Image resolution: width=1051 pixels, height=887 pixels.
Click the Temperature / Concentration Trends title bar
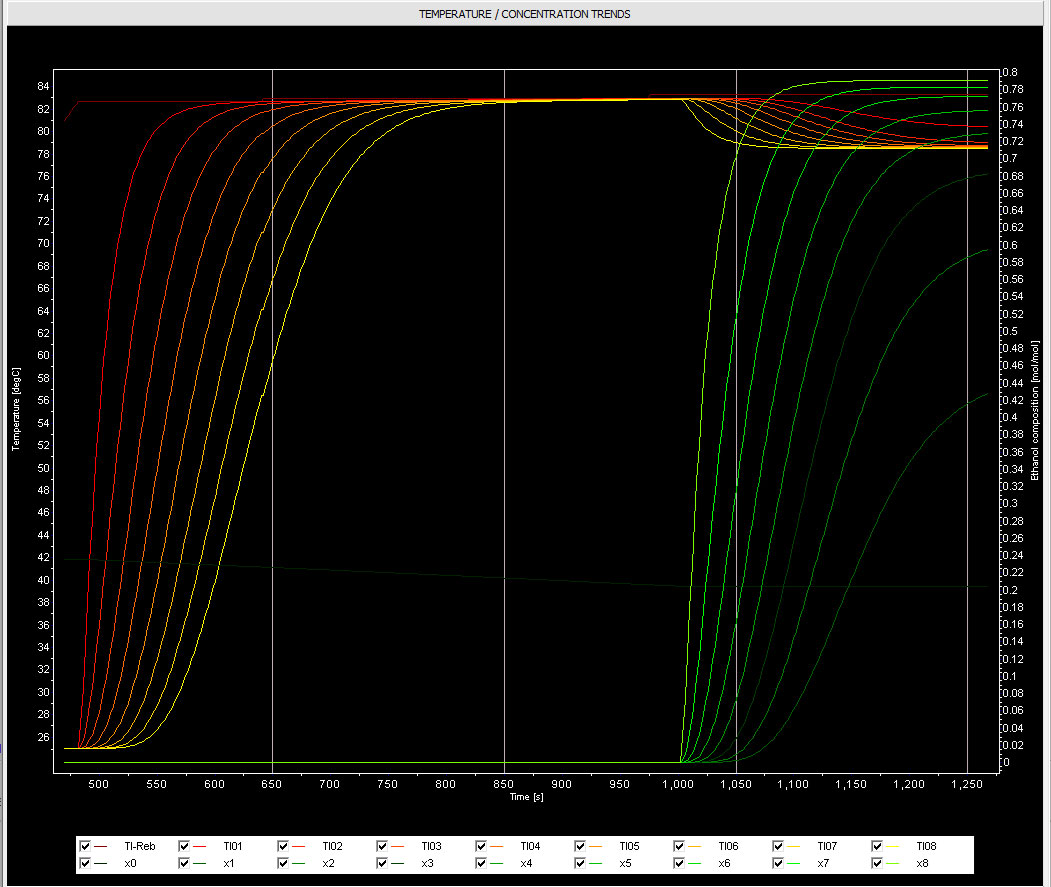tap(525, 14)
